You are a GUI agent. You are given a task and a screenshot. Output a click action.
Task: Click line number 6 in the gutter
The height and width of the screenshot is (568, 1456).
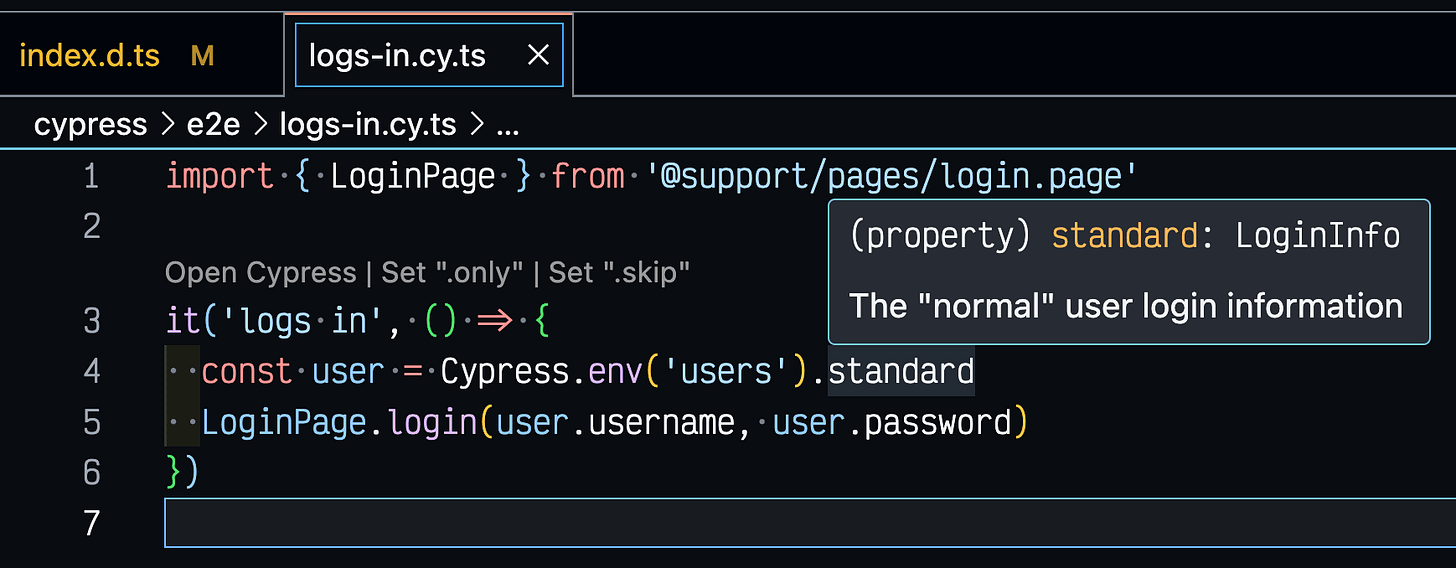92,472
